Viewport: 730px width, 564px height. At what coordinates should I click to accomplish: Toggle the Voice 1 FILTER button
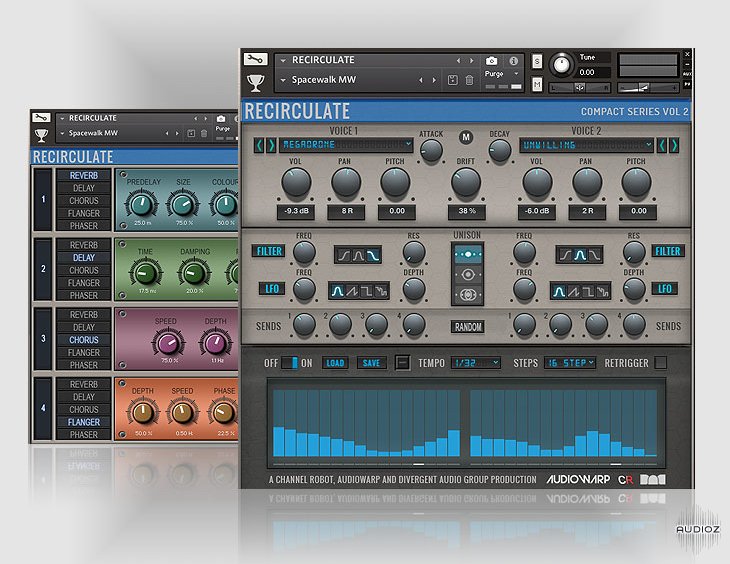[269, 251]
